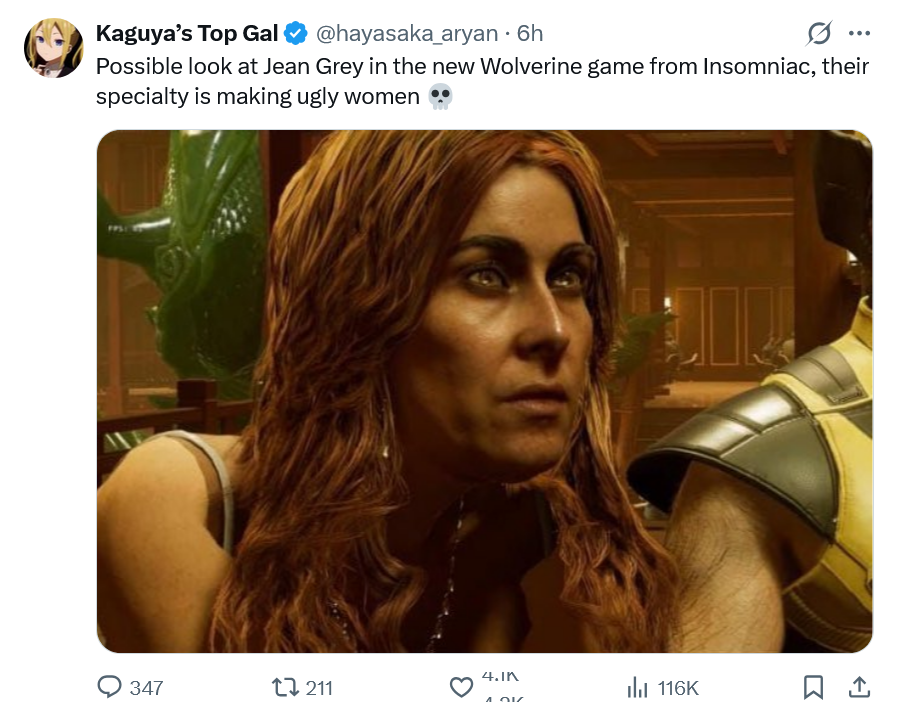Open the attached game screenshot image
898x720 pixels.
click(x=484, y=391)
